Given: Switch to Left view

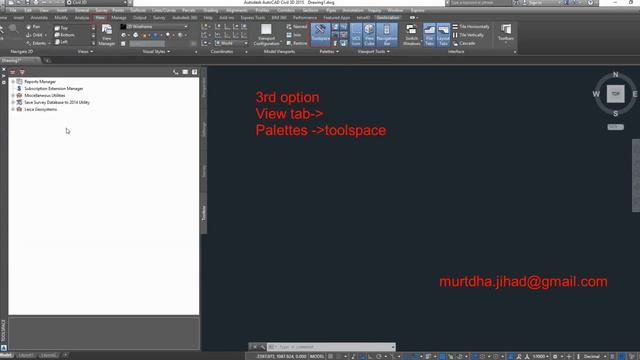Looking at the screenshot, I should click(61, 42).
